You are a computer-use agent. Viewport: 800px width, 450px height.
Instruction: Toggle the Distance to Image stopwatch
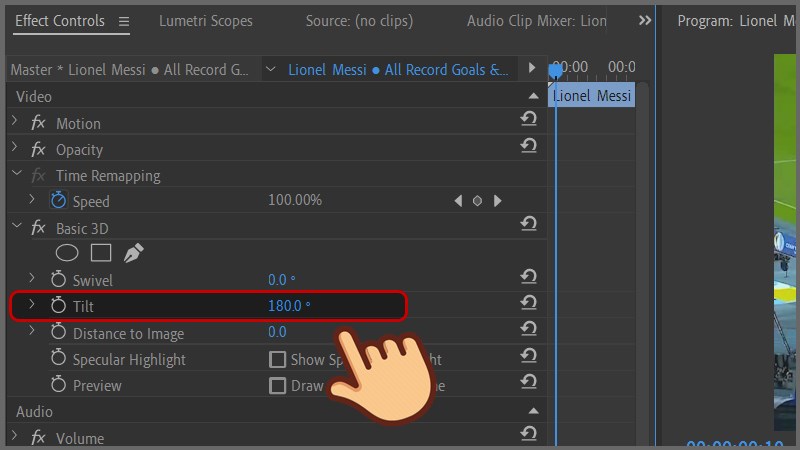tap(58, 332)
